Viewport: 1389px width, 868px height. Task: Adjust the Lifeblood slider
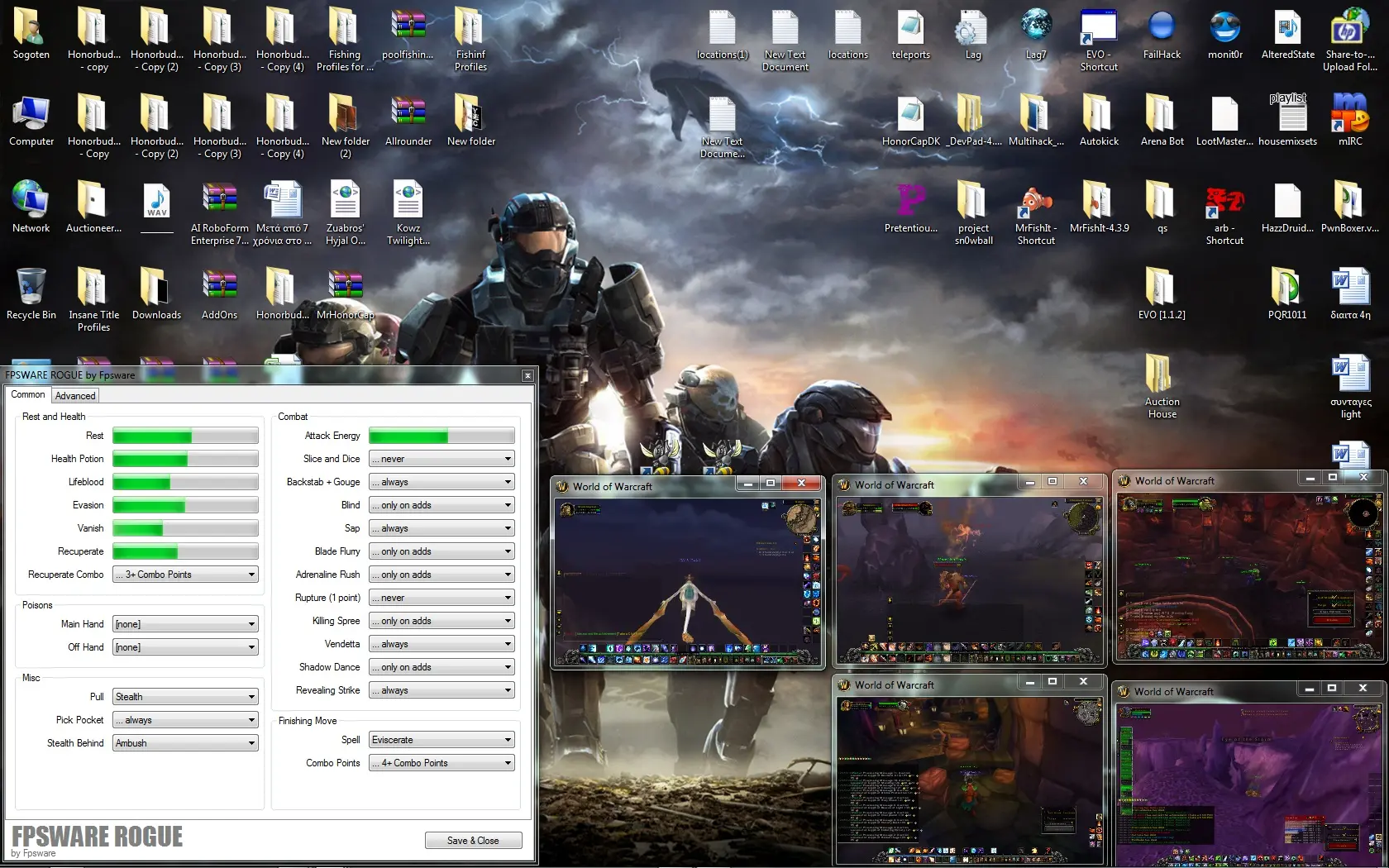(185, 482)
